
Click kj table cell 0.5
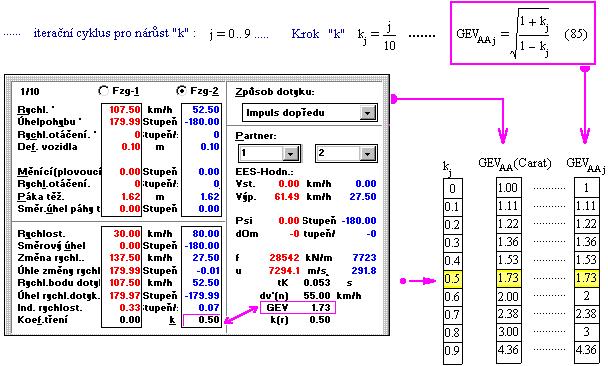[453, 279]
